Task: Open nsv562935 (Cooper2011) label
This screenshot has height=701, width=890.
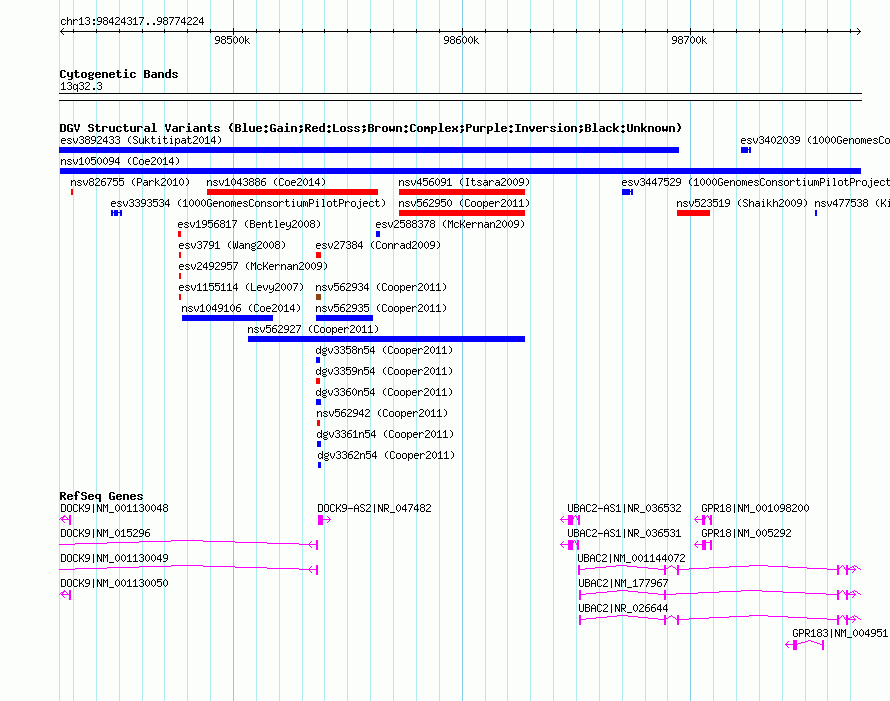Action: coord(381,308)
